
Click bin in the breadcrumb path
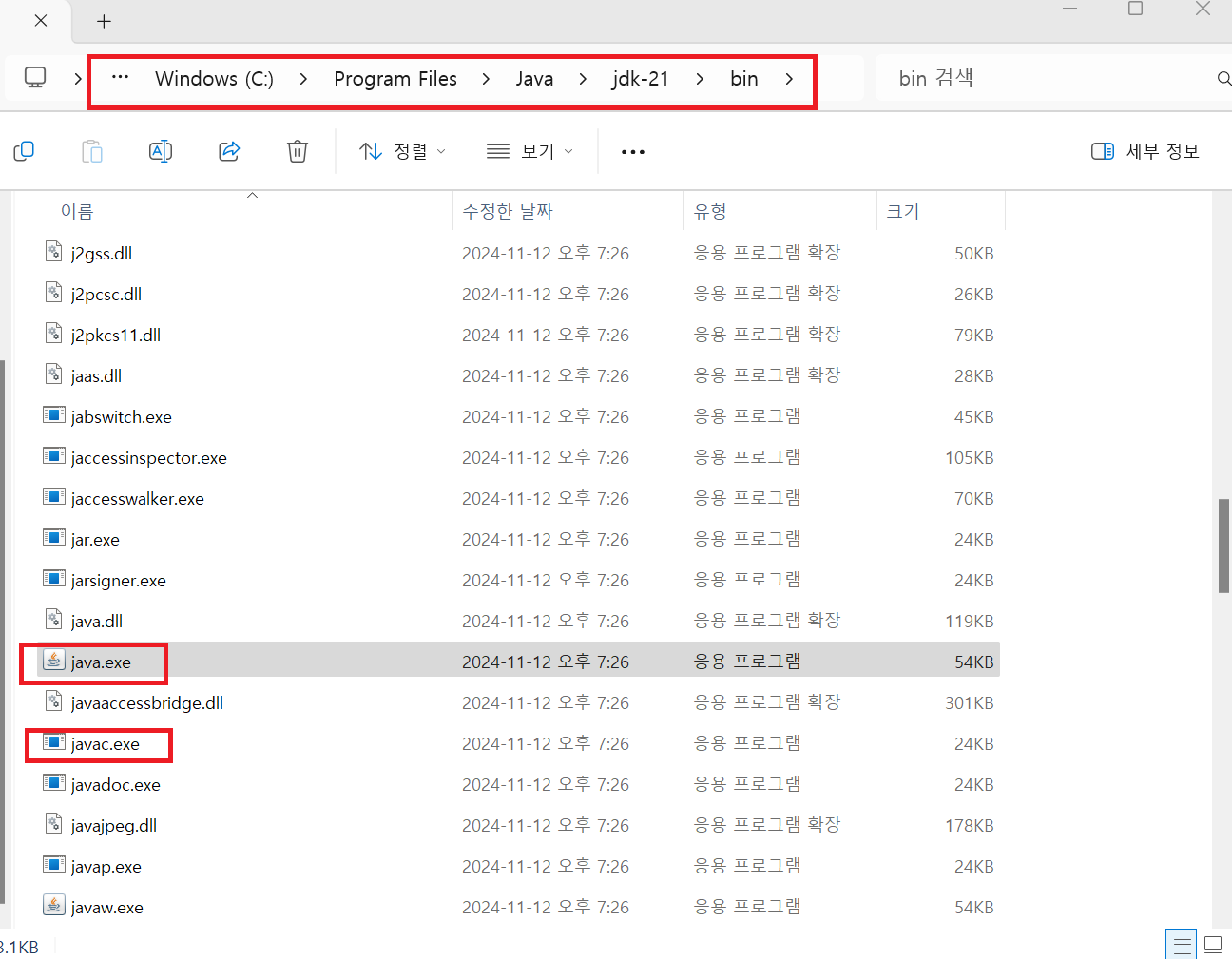744,78
